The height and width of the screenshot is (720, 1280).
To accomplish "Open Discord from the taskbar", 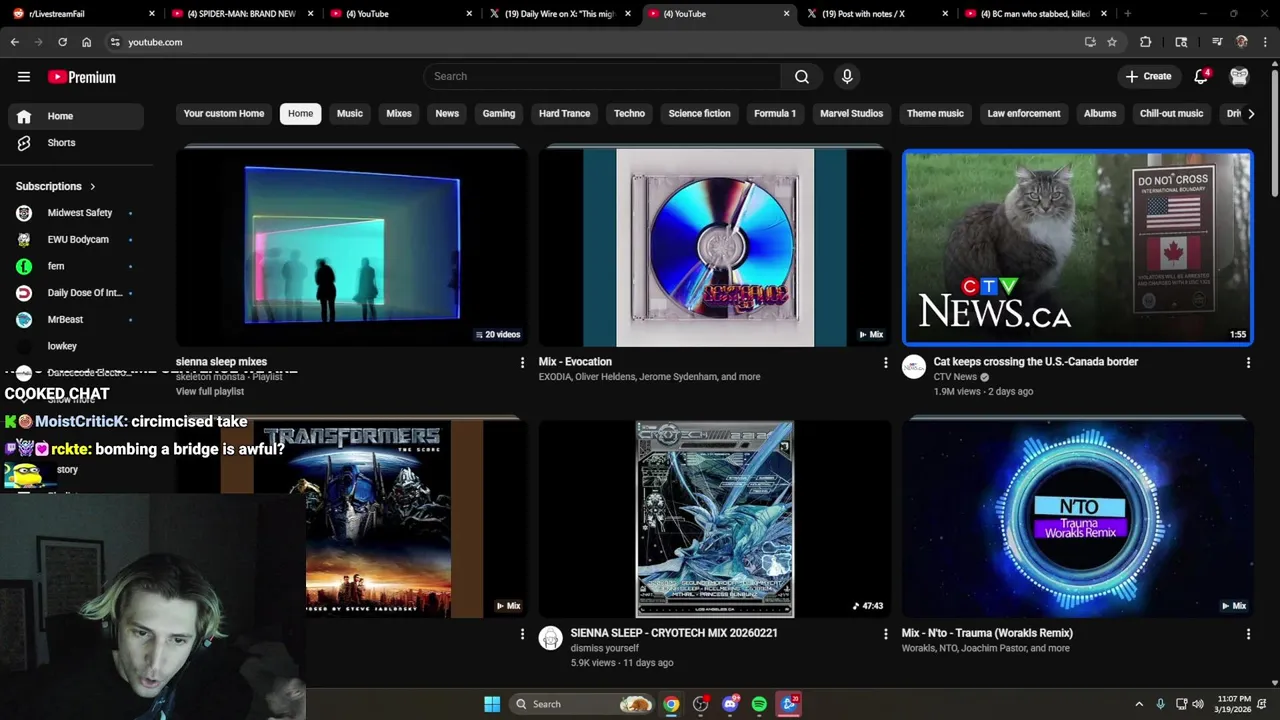I will 730,704.
